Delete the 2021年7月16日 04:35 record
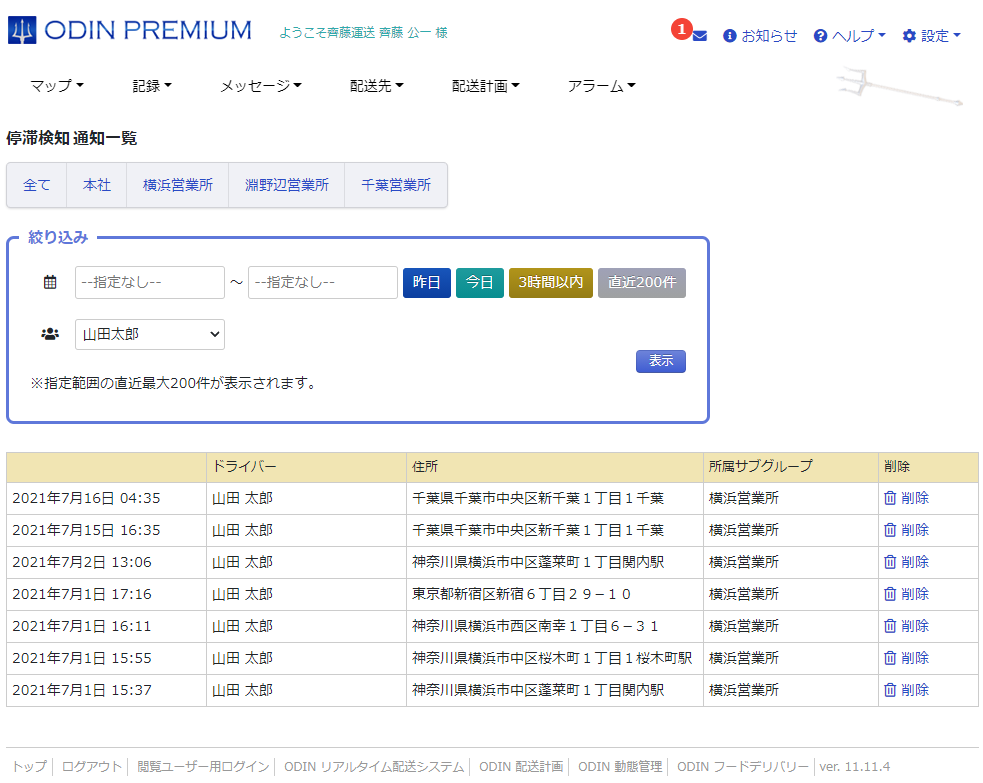The width and height of the screenshot is (983, 783). 906,498
